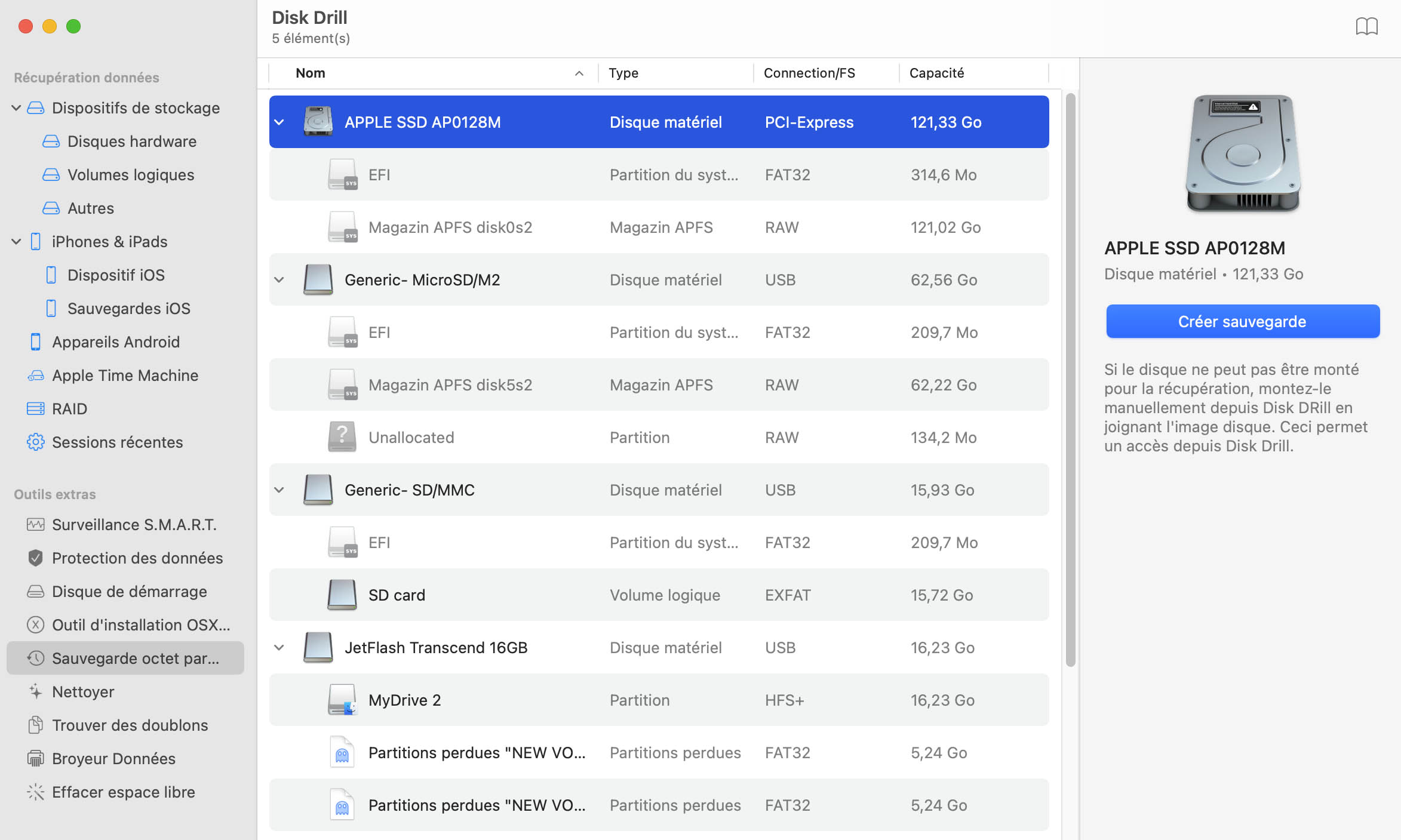The image size is (1401, 840).
Task: Select Apple Time Machine in sidebar
Action: 124,374
